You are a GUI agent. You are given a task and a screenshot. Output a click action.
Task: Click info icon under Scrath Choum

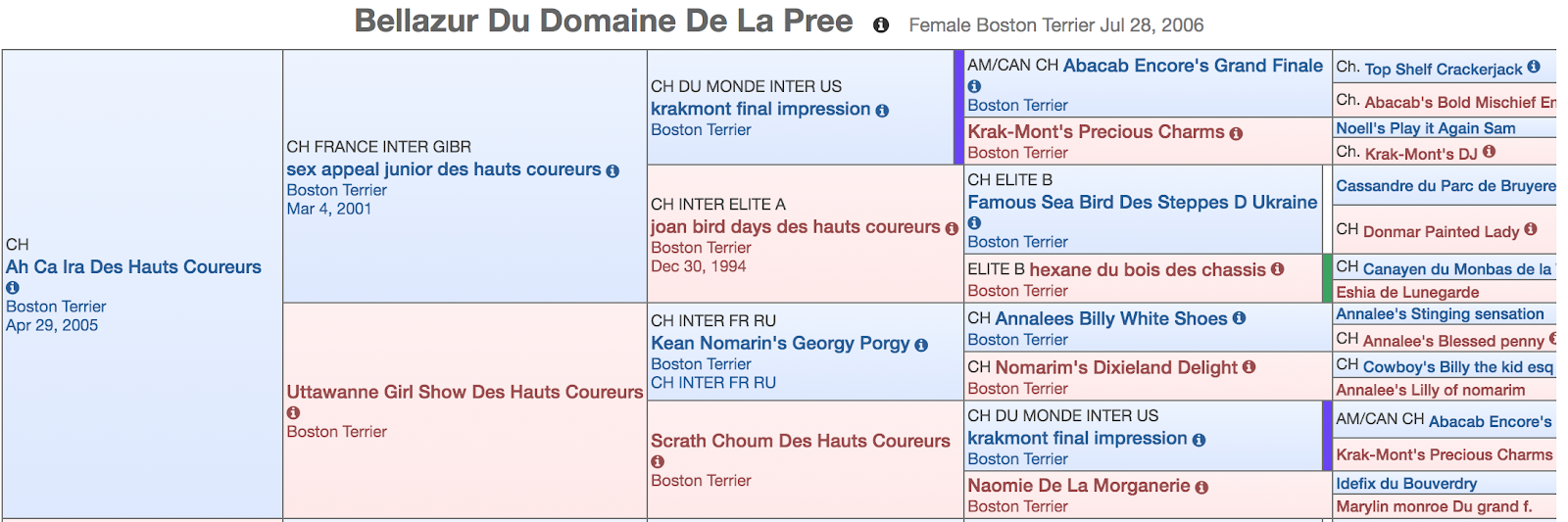658,461
